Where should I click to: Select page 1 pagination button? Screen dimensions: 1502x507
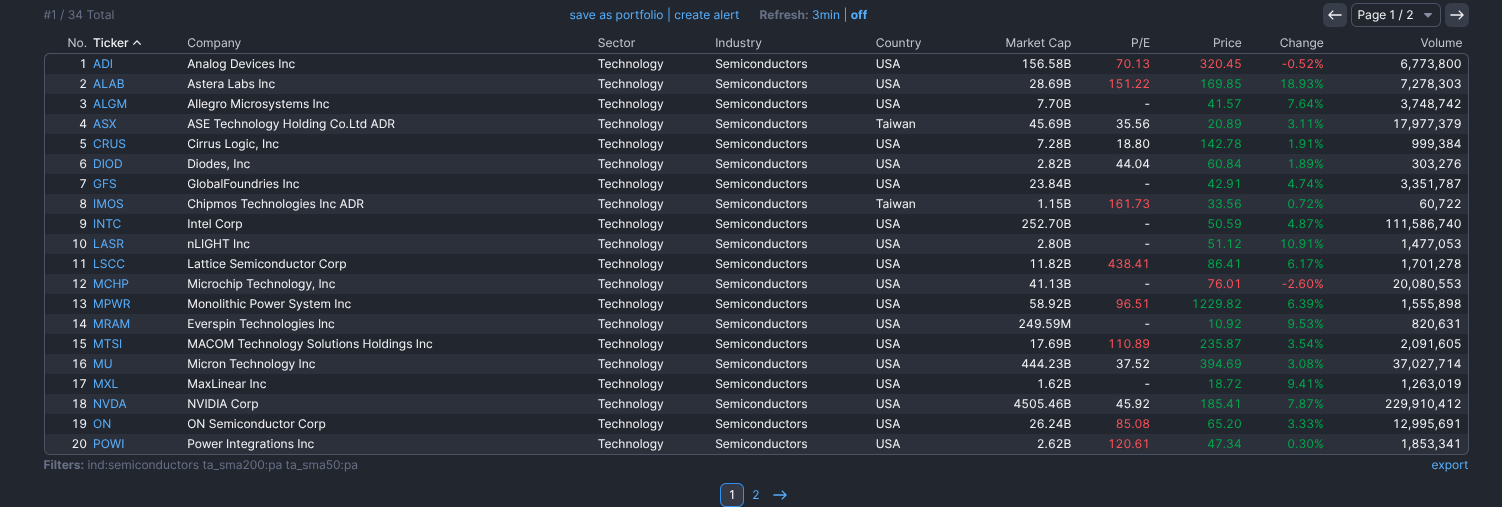click(732, 495)
